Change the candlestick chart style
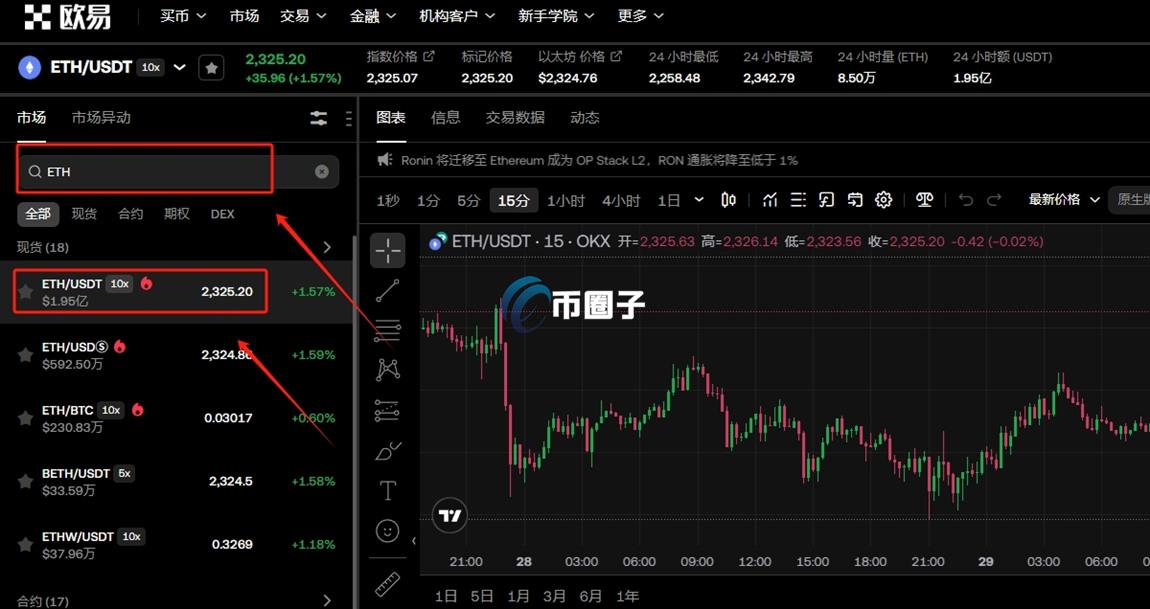 (x=728, y=200)
